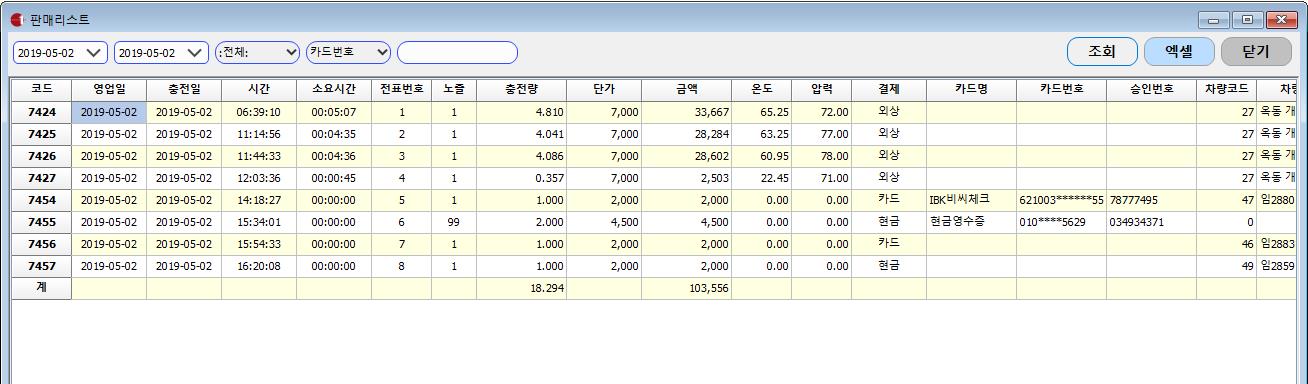Click the 전표번호 column header
Image resolution: width=1308 pixels, height=384 pixels.
[x=402, y=89]
